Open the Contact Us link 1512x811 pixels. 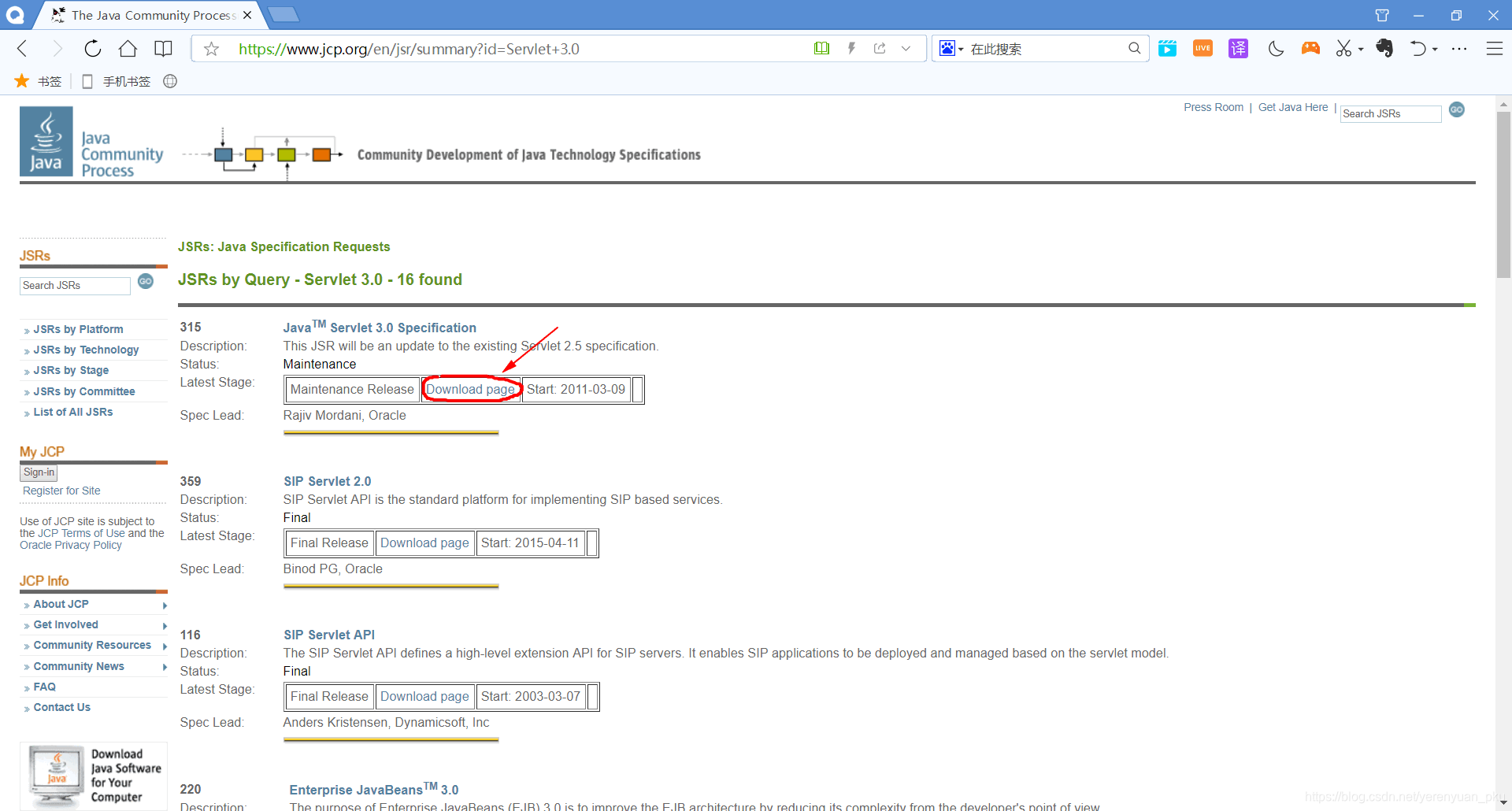pyautogui.click(x=61, y=707)
